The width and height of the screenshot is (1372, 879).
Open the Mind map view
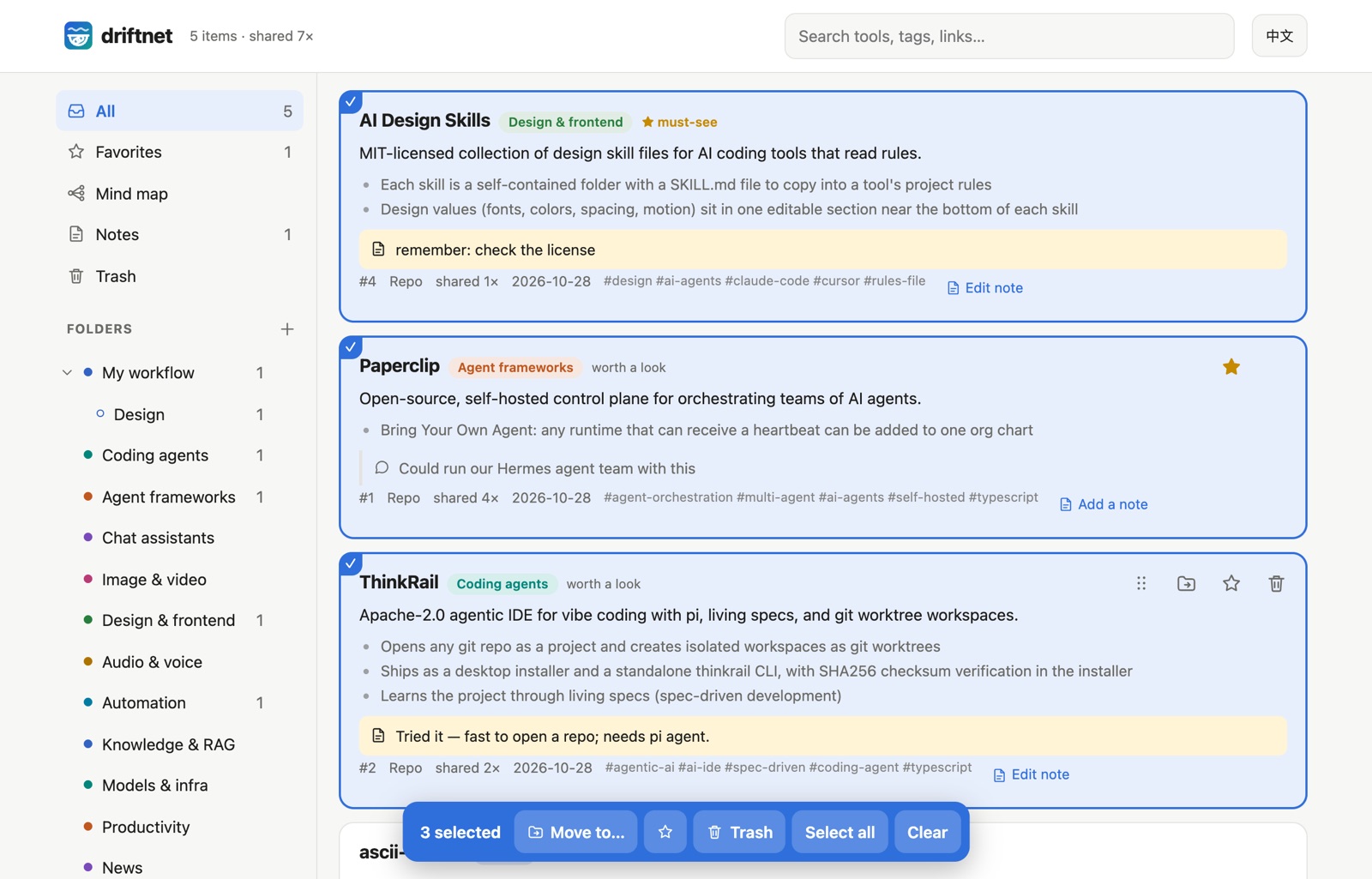pos(179,194)
